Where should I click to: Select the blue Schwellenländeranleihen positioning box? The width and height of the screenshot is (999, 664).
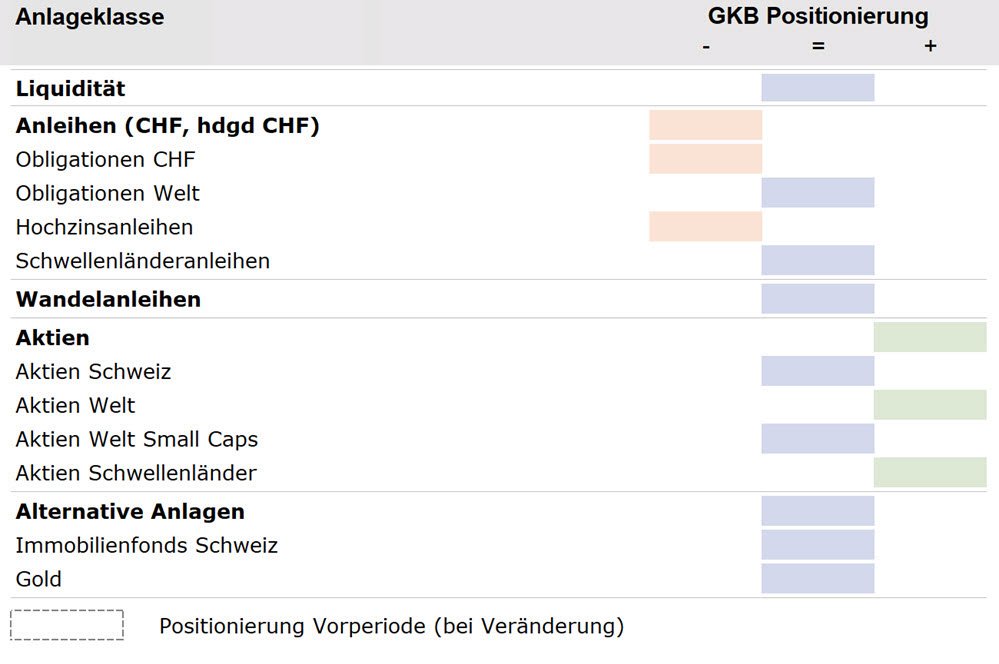coord(817,261)
